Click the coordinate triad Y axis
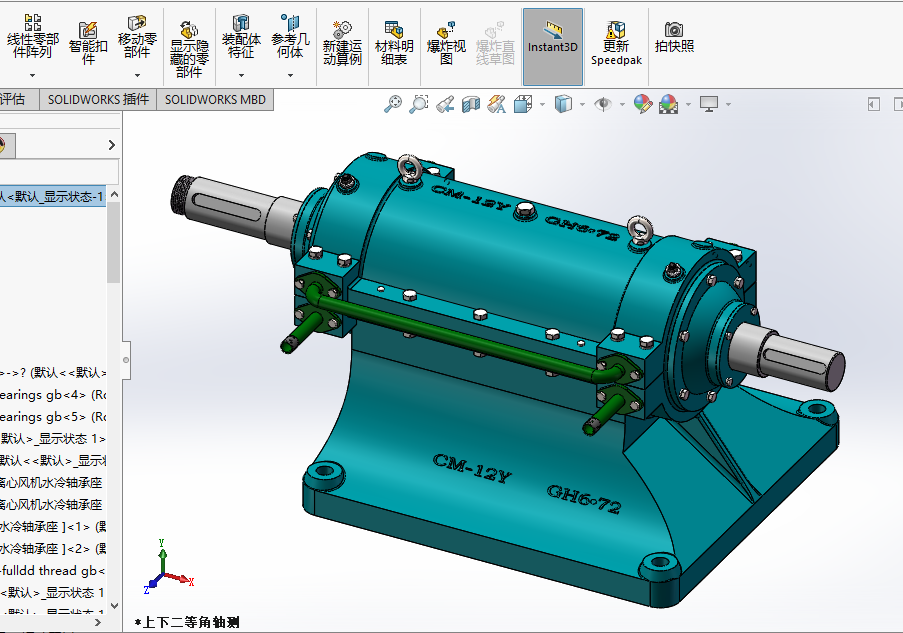The image size is (903, 633). pos(162,554)
